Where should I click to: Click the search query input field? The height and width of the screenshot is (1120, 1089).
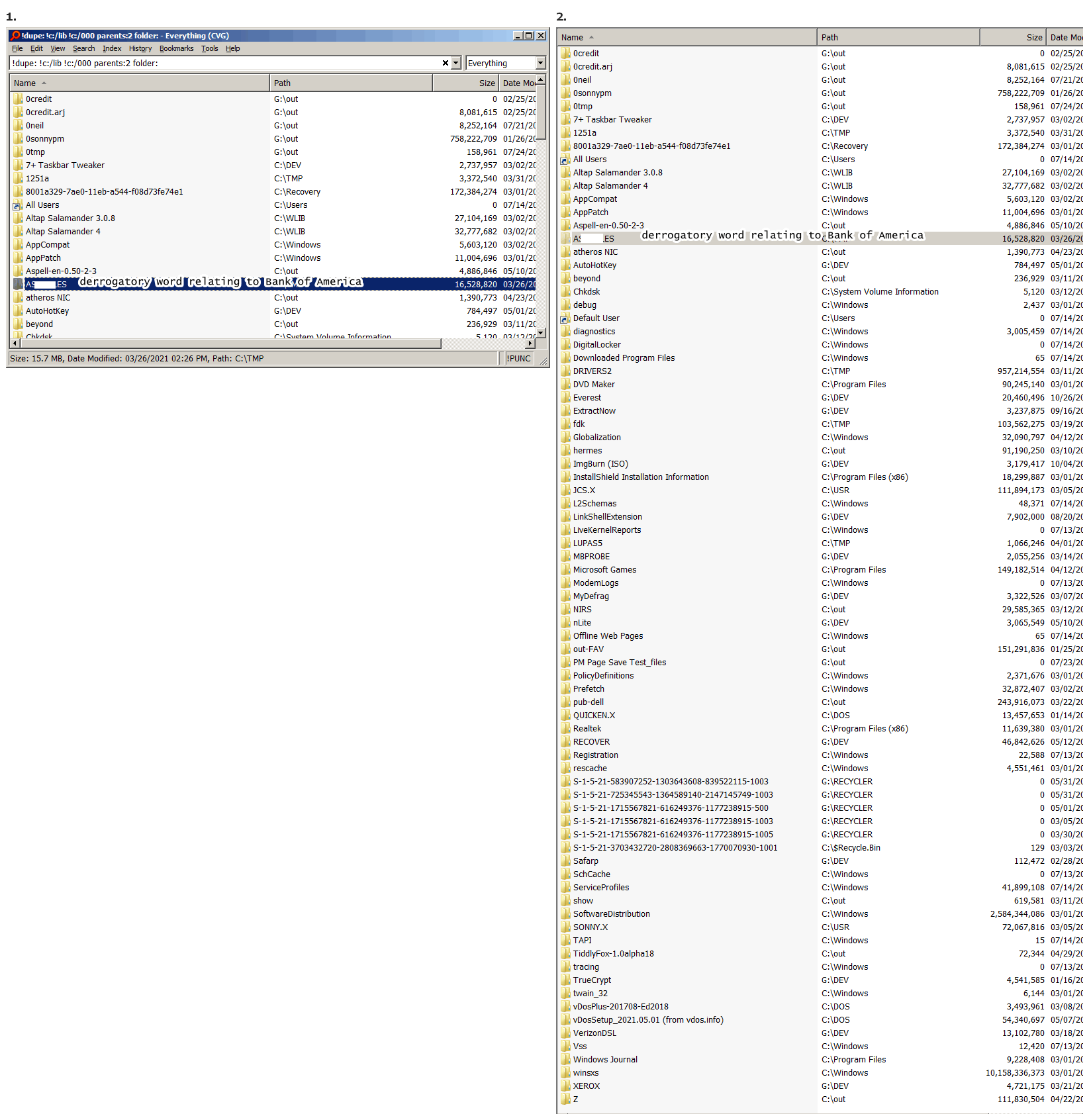225,63
